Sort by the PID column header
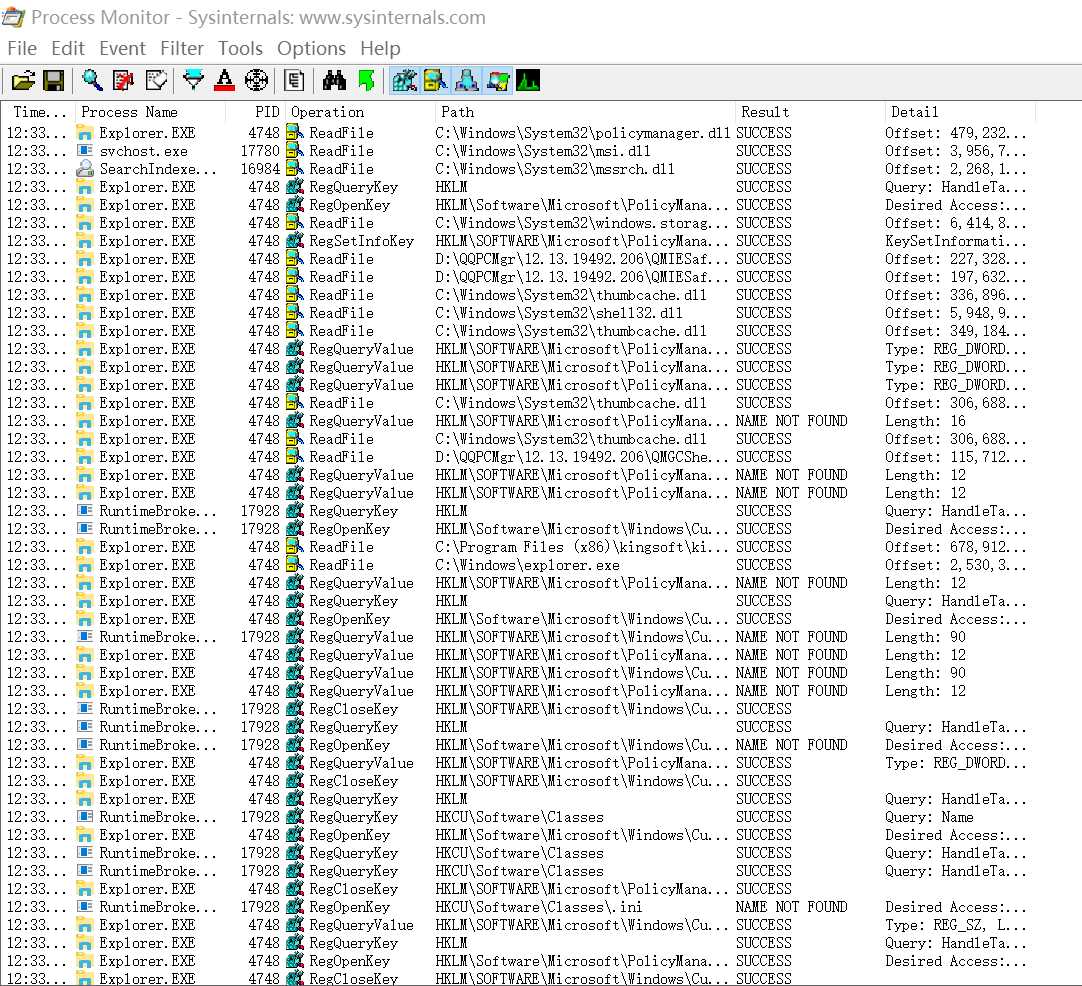 coord(255,112)
